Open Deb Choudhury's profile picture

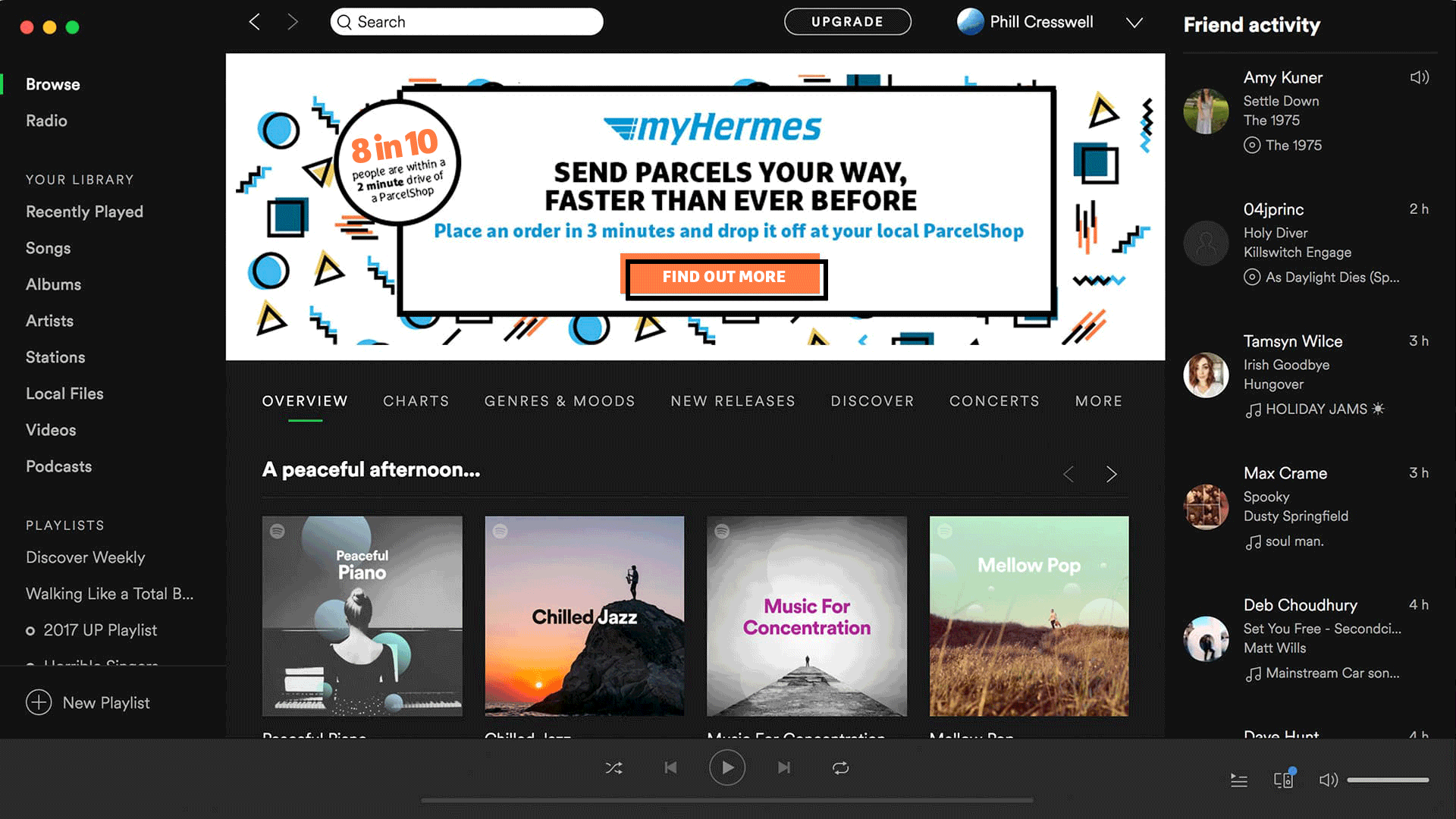1206,639
